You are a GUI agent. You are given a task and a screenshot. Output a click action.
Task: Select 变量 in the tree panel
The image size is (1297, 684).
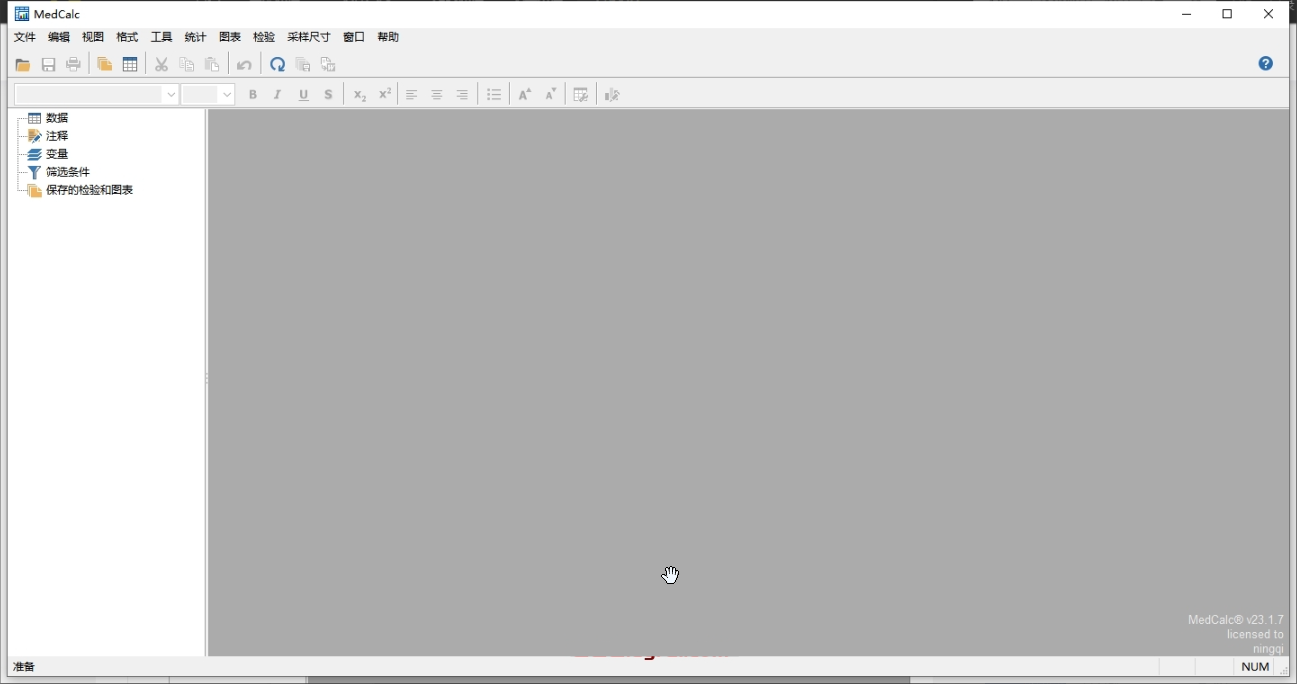57,154
